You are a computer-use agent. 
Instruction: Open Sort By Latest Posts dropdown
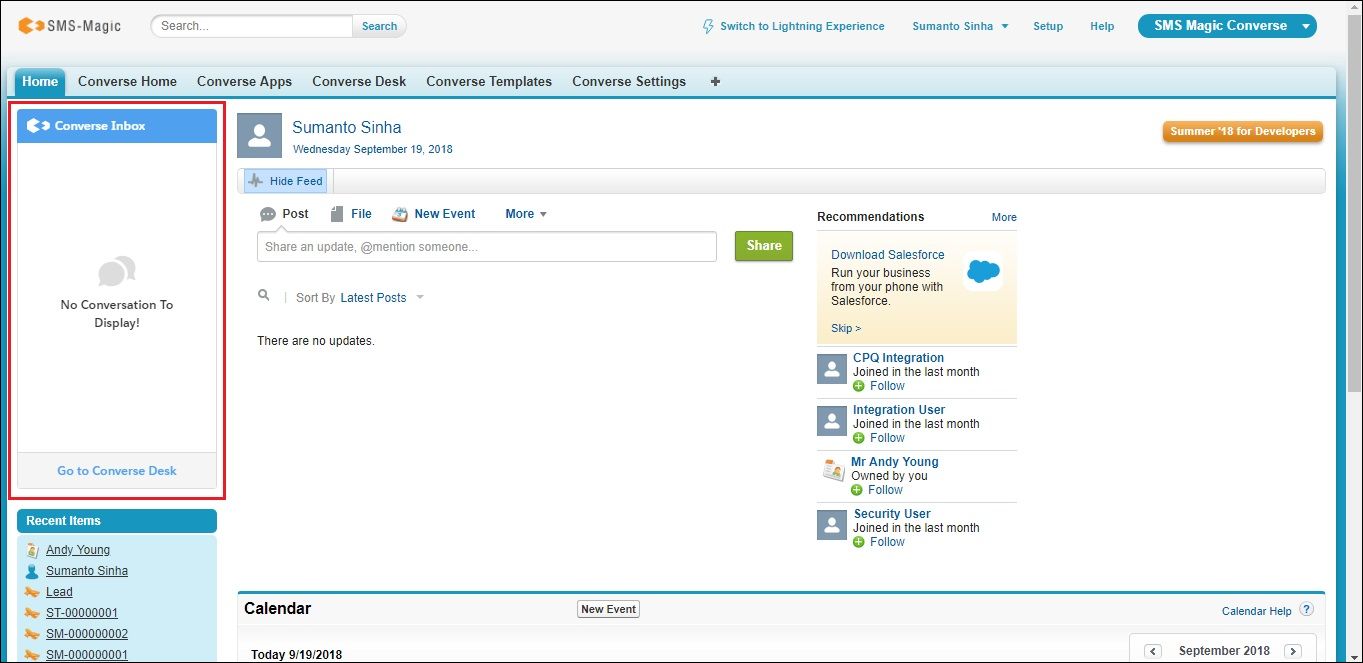coord(382,298)
